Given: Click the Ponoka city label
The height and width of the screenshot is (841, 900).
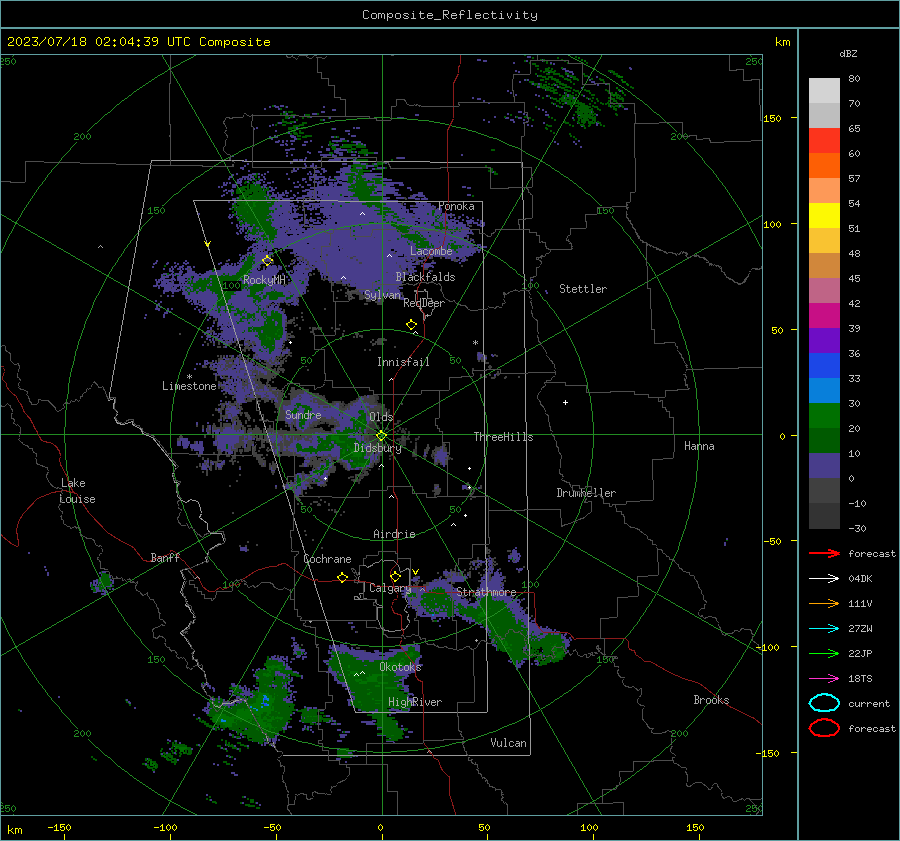Looking at the screenshot, I should [456, 206].
